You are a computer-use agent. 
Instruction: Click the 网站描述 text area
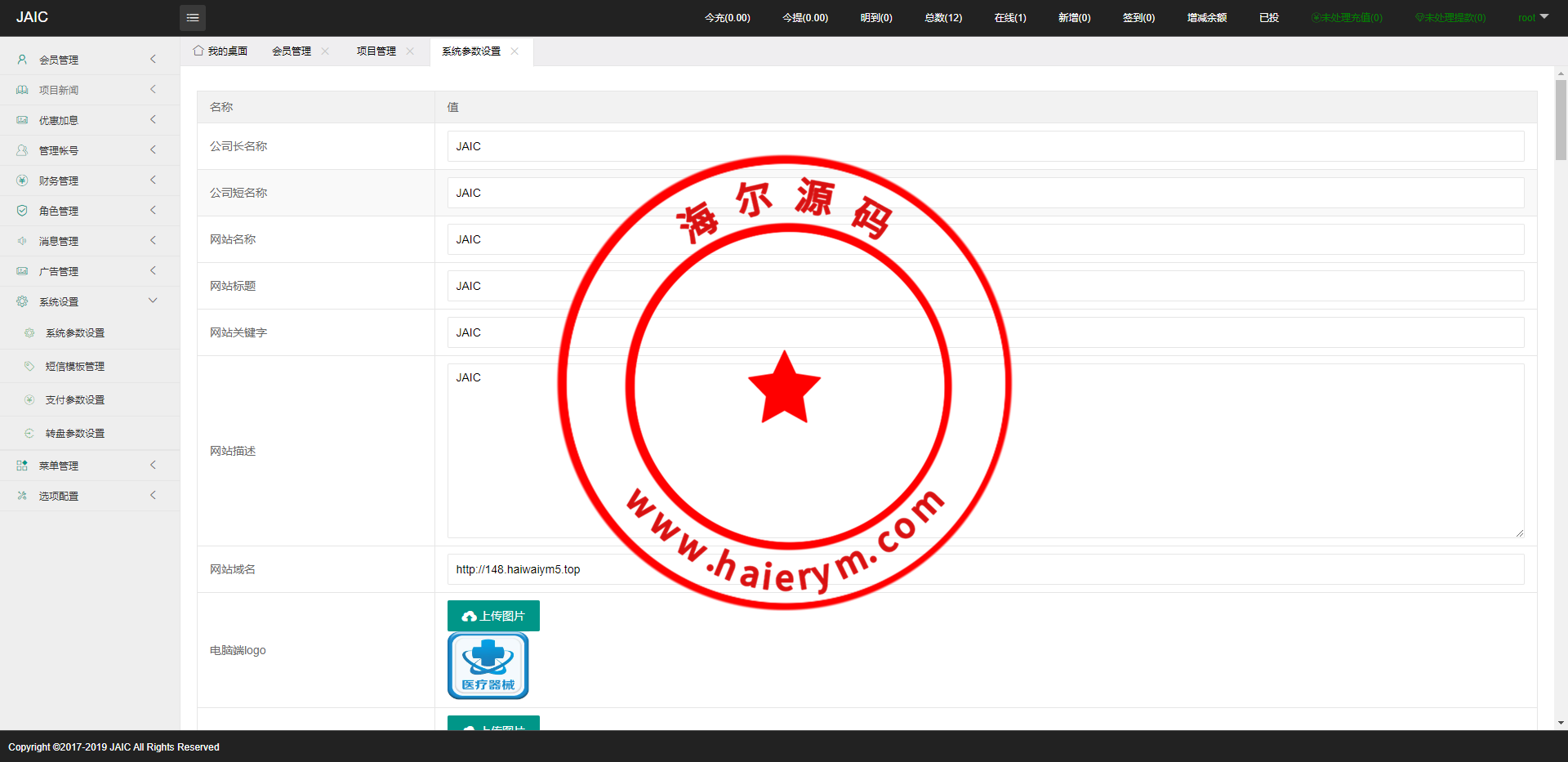(986, 451)
